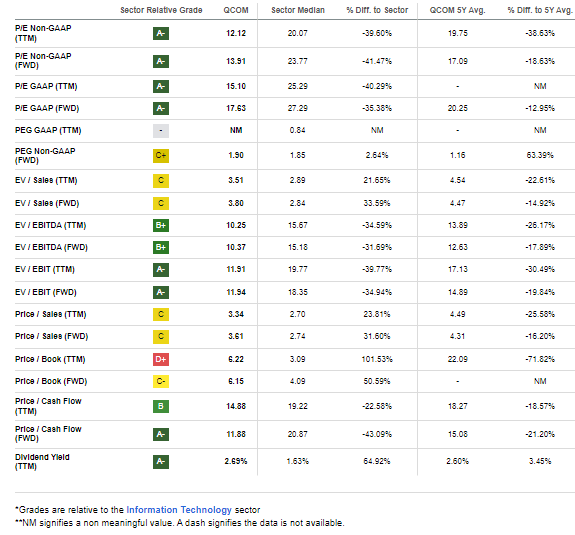
Task: Click the 101.53% sector difference value
Action: point(377,359)
